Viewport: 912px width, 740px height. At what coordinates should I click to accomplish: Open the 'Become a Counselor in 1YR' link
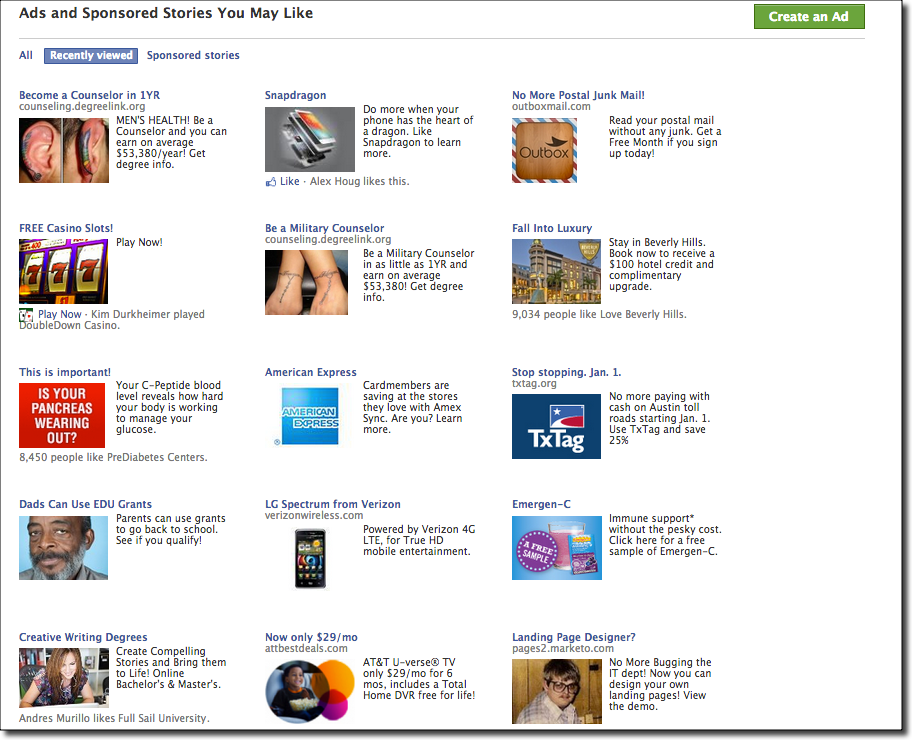89,96
